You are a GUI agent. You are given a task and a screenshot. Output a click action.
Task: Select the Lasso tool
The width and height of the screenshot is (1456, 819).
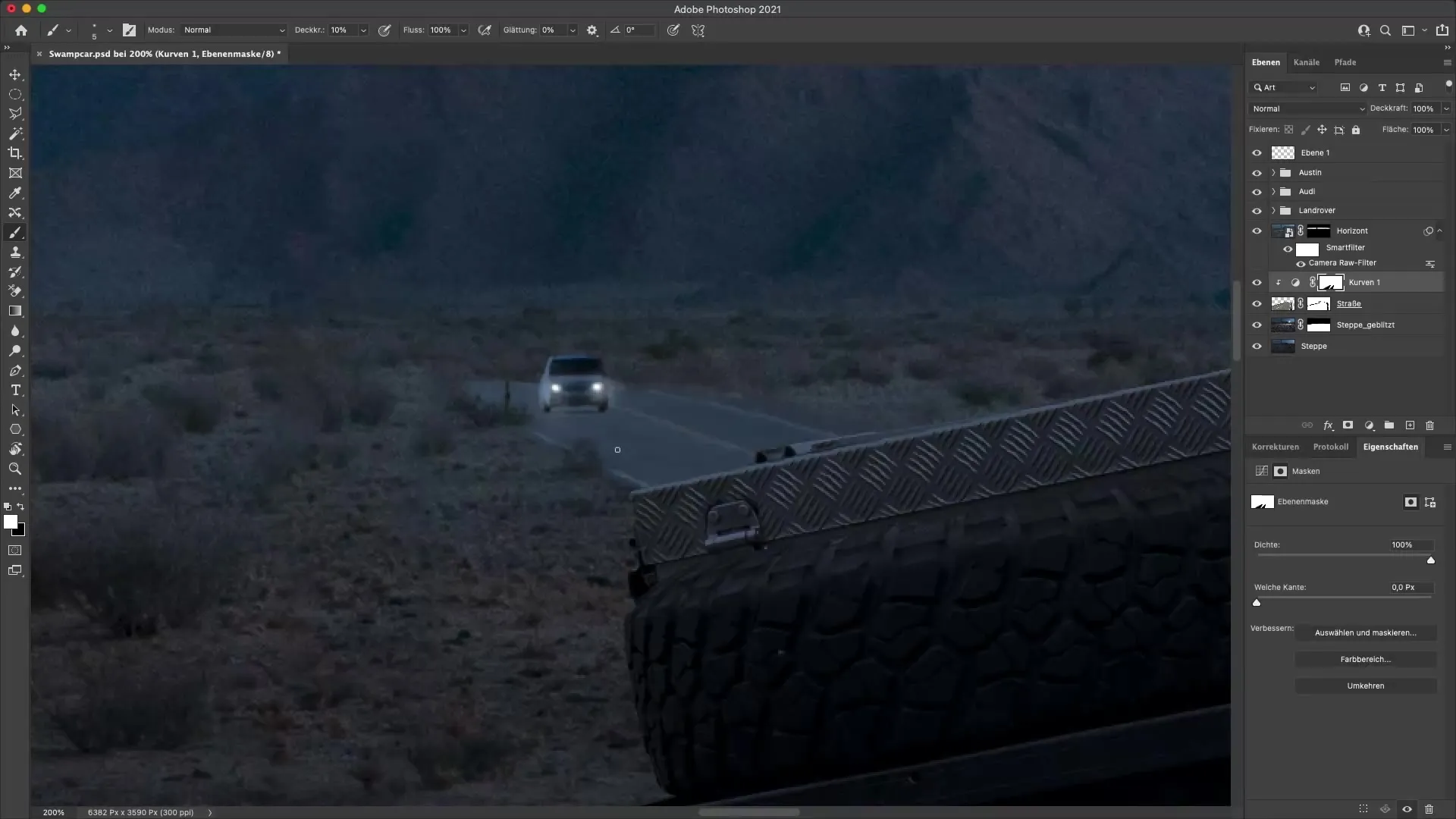[x=15, y=114]
